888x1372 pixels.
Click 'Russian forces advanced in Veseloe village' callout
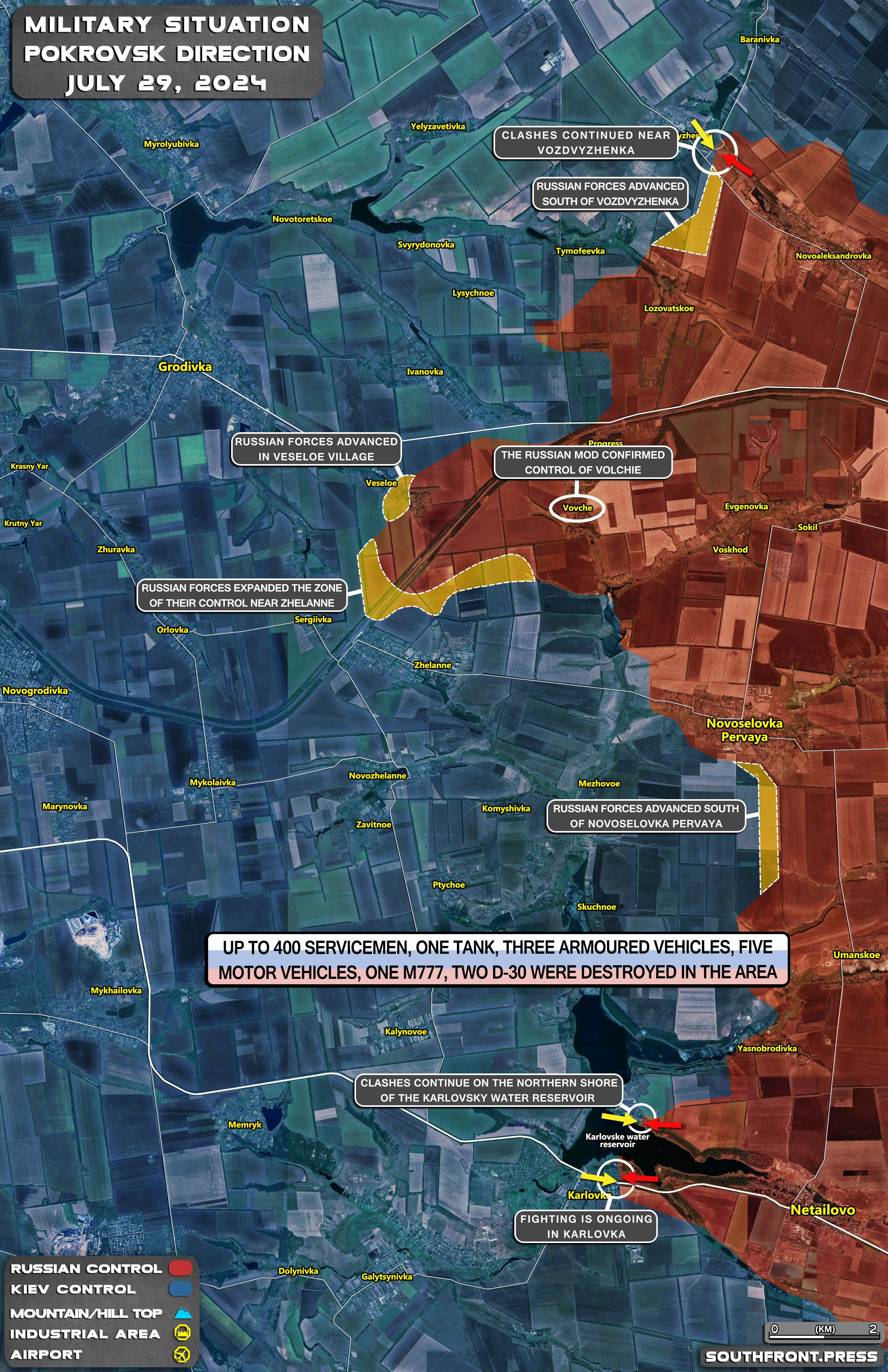coord(316,449)
